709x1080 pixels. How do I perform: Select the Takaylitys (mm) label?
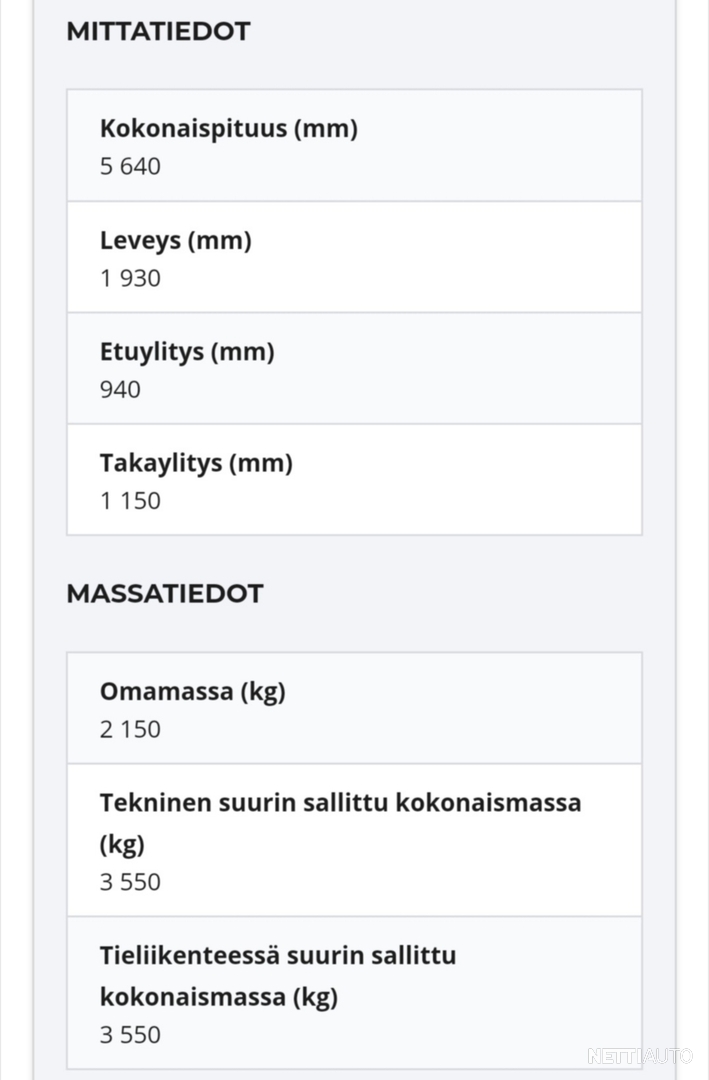[x=196, y=464]
